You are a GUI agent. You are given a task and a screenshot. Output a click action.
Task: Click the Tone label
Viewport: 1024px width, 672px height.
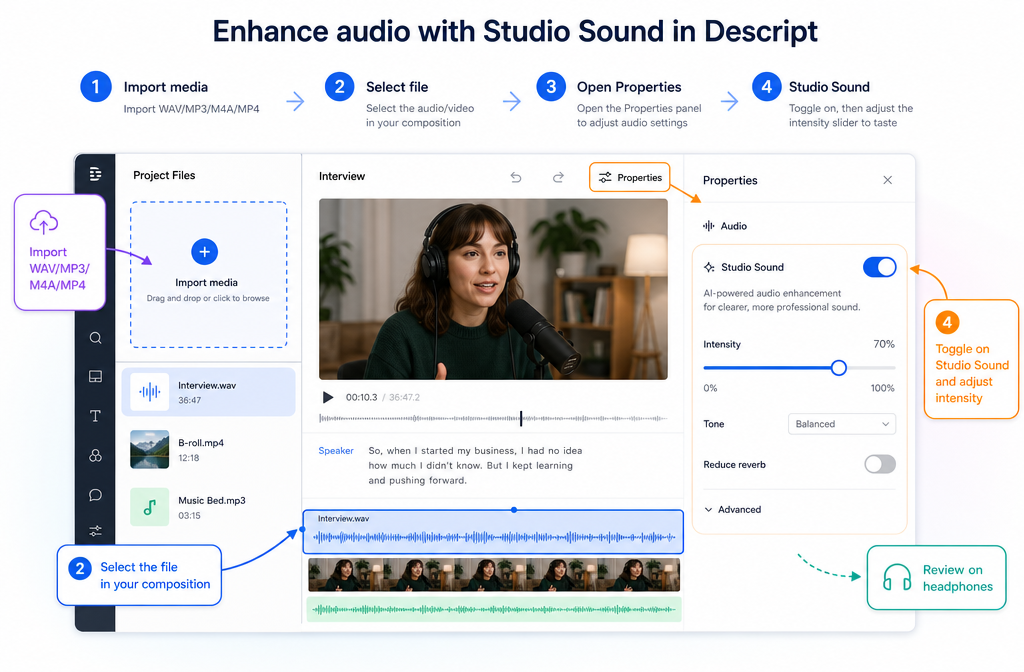(x=714, y=424)
